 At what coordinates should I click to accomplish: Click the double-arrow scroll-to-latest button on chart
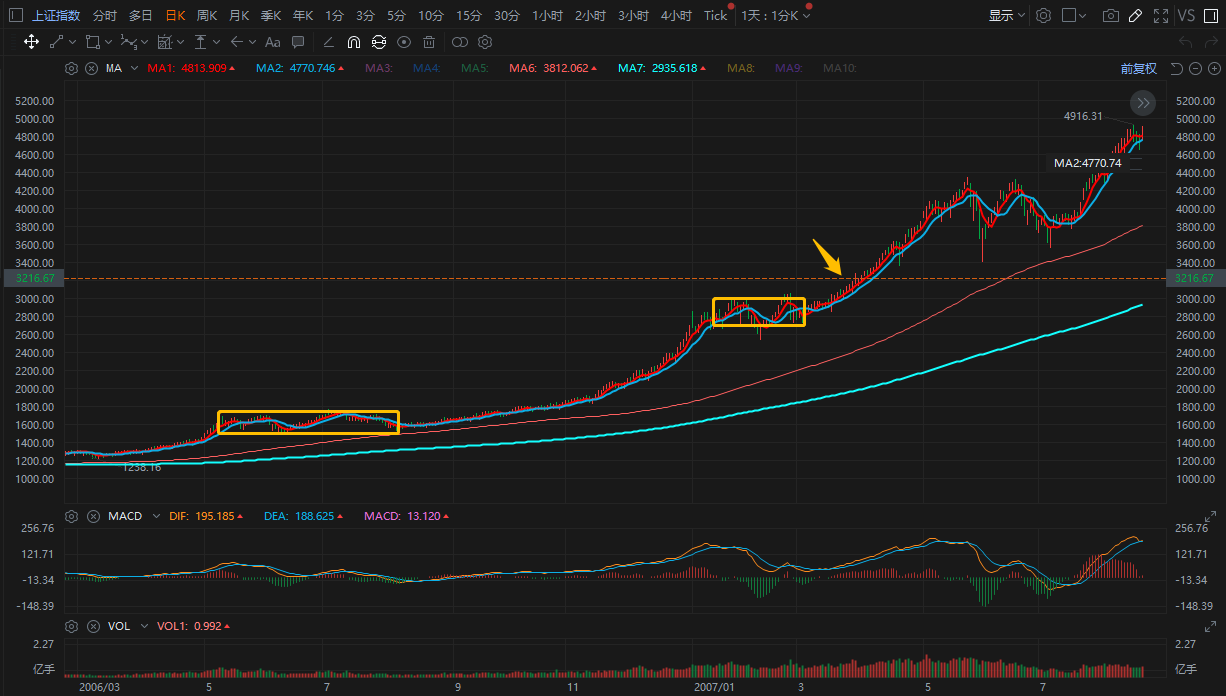(x=1143, y=103)
